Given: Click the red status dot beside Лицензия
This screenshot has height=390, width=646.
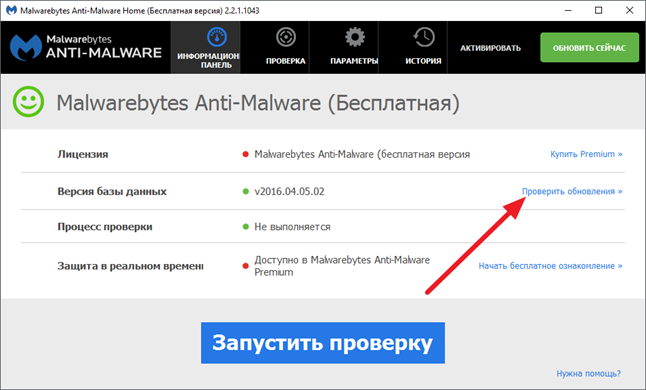Looking at the screenshot, I should pos(246,154).
